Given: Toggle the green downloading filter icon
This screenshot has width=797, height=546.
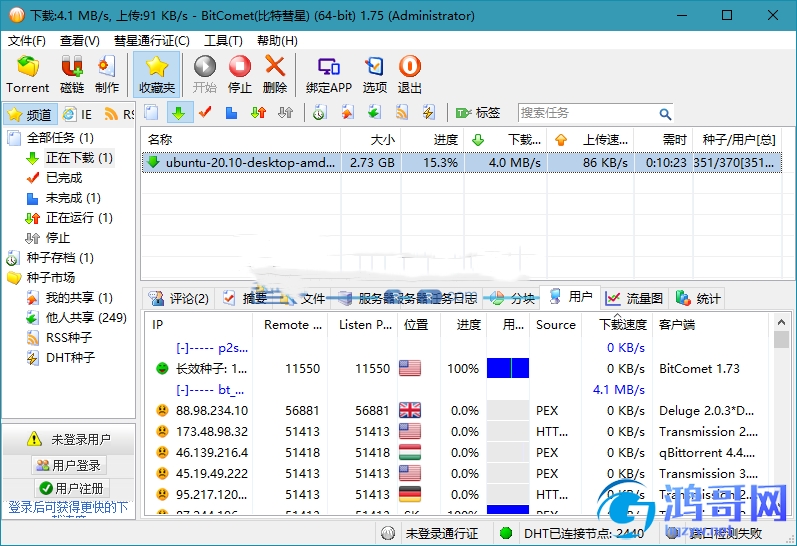Looking at the screenshot, I should click(179, 112).
